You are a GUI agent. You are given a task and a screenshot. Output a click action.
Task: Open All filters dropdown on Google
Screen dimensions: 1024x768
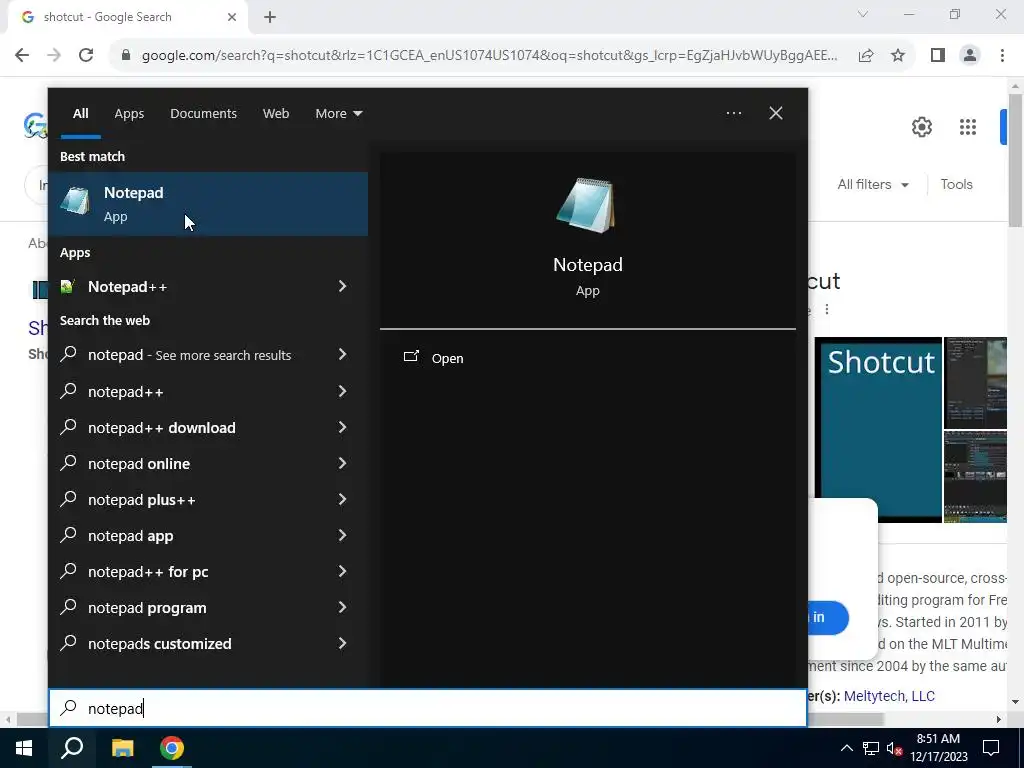[873, 184]
